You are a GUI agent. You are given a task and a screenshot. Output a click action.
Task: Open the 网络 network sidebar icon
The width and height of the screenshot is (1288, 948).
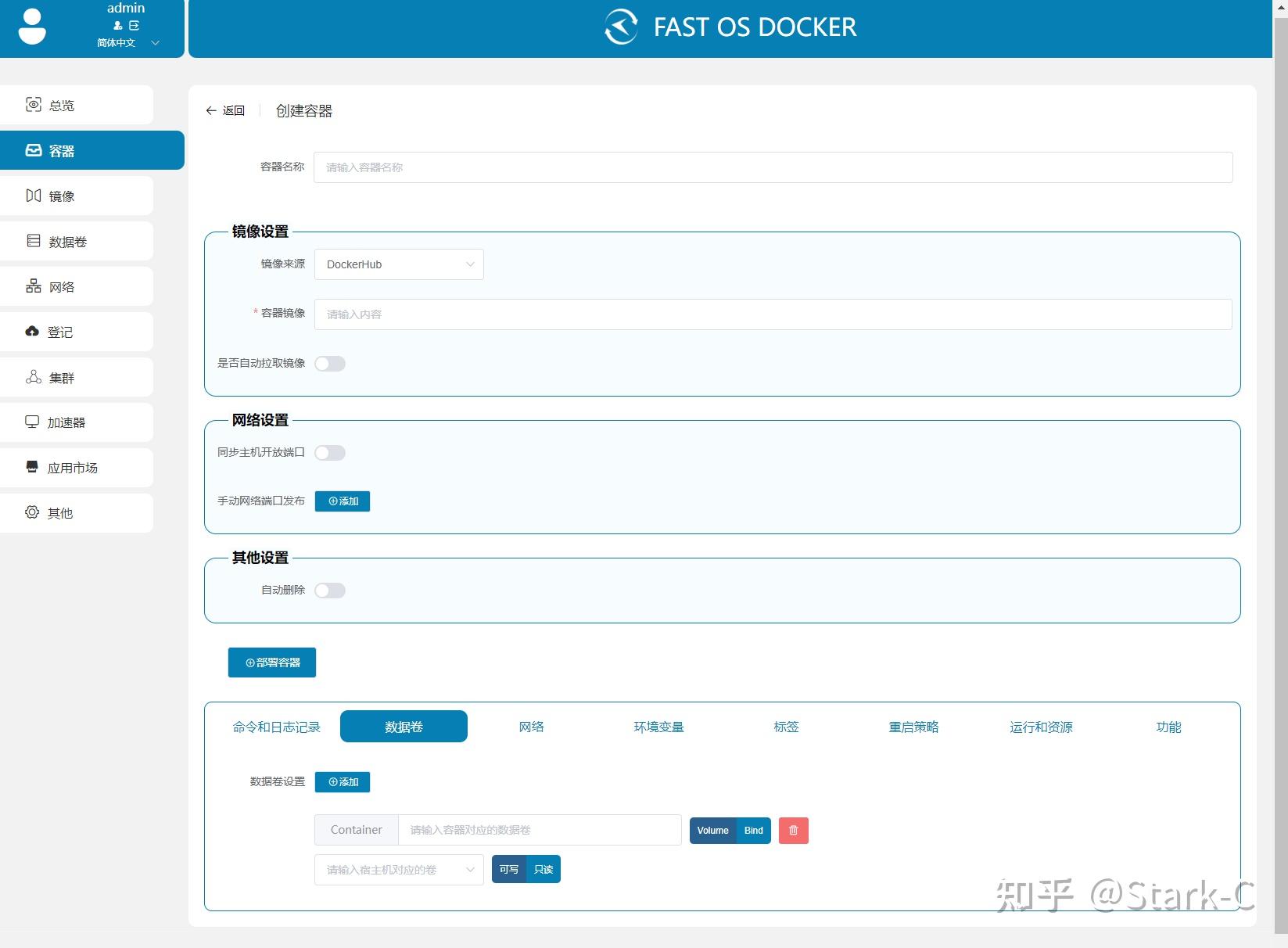click(63, 286)
